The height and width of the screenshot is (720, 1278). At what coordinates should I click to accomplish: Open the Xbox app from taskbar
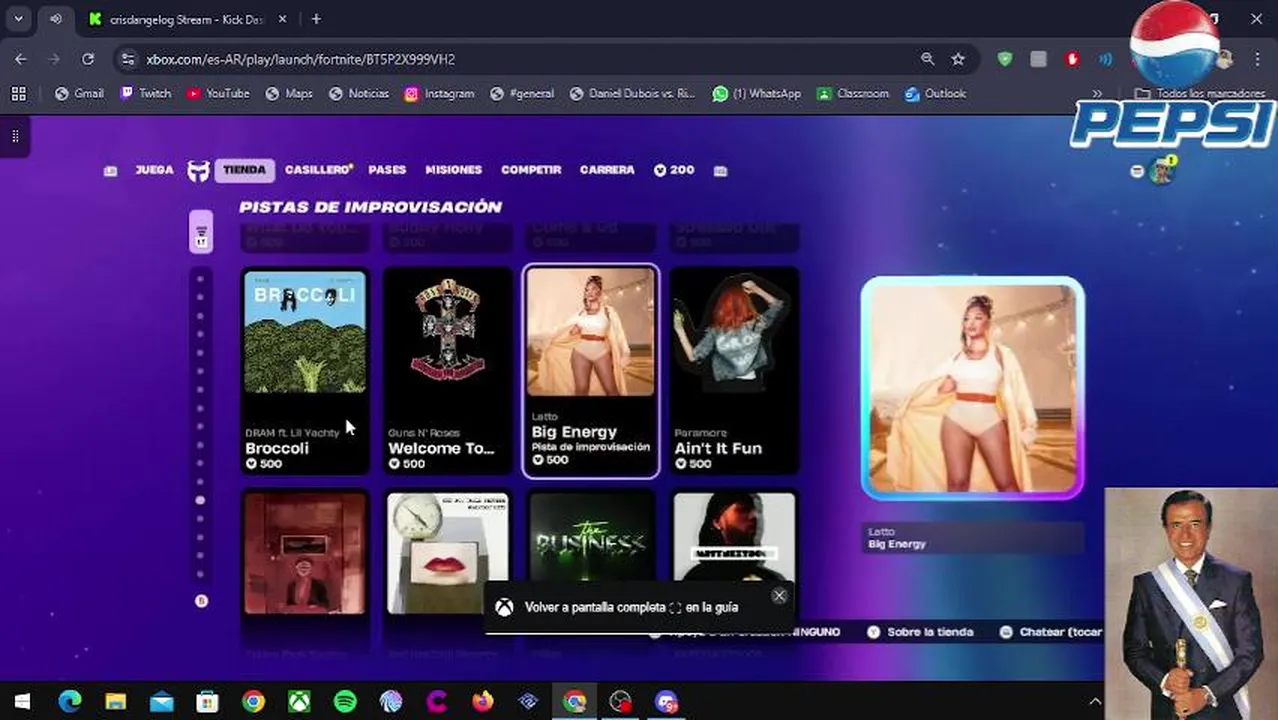tap(299, 702)
